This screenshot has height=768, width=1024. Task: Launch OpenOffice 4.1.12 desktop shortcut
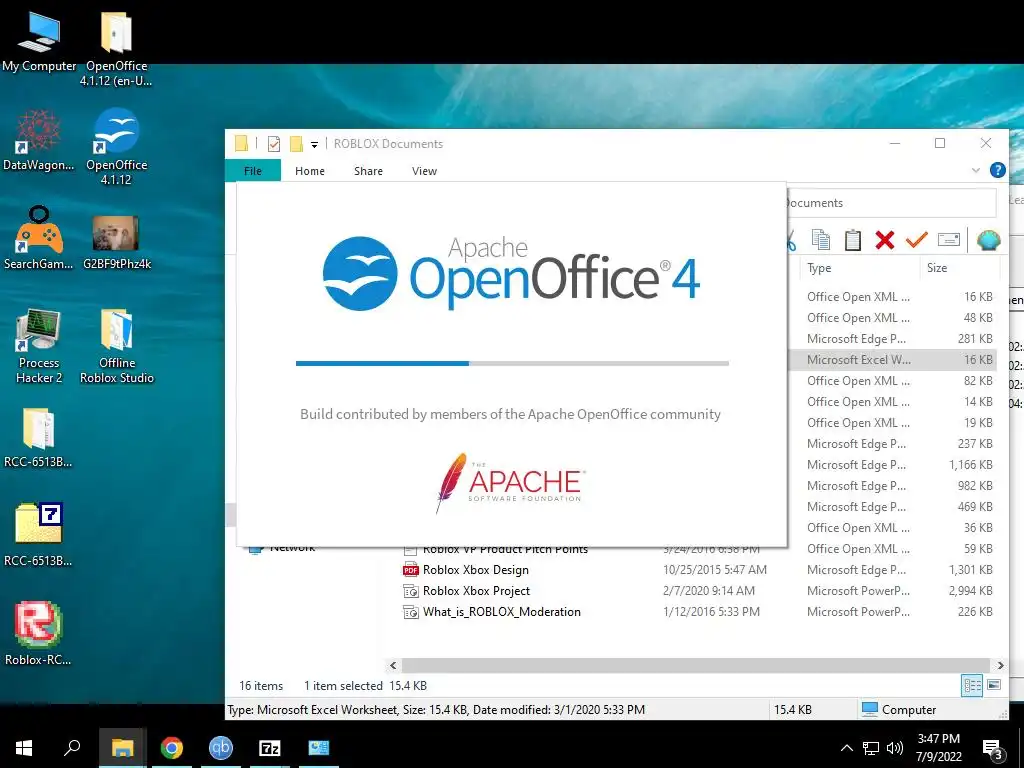pyautogui.click(x=116, y=147)
